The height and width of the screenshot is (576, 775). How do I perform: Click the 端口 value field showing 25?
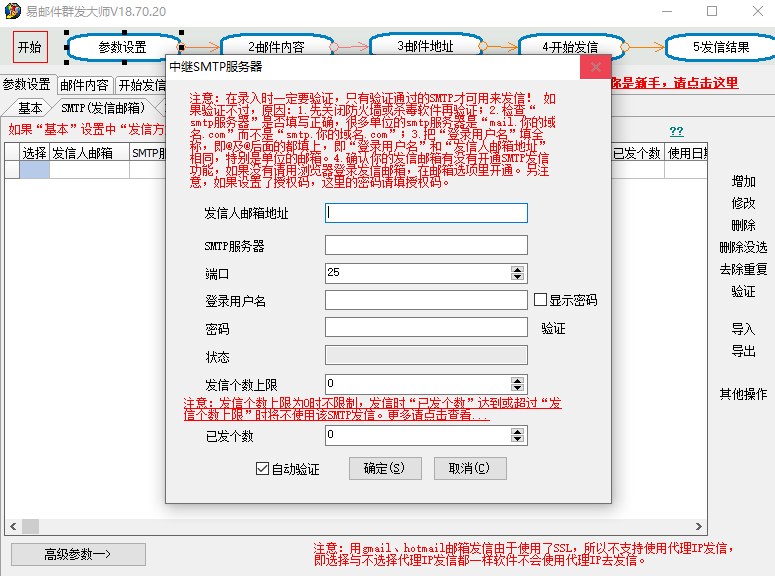coord(418,273)
